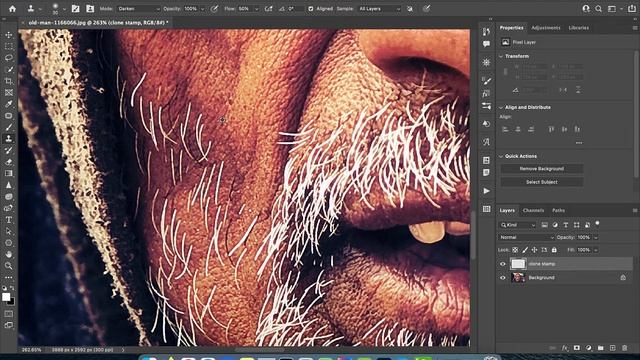Select the Crop tool
The height and width of the screenshot is (360, 640).
pyautogui.click(x=9, y=81)
